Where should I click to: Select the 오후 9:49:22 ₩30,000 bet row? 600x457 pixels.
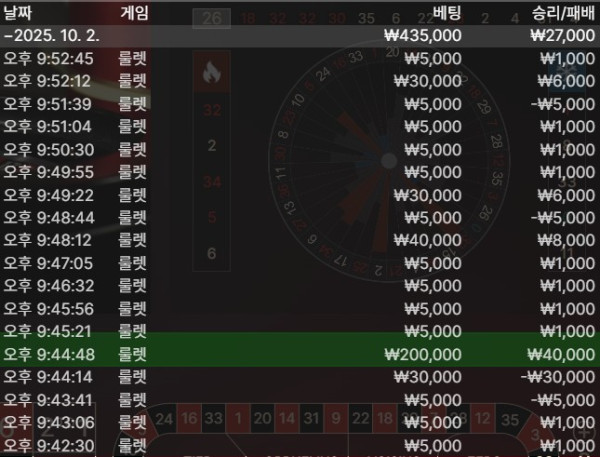click(x=300, y=195)
